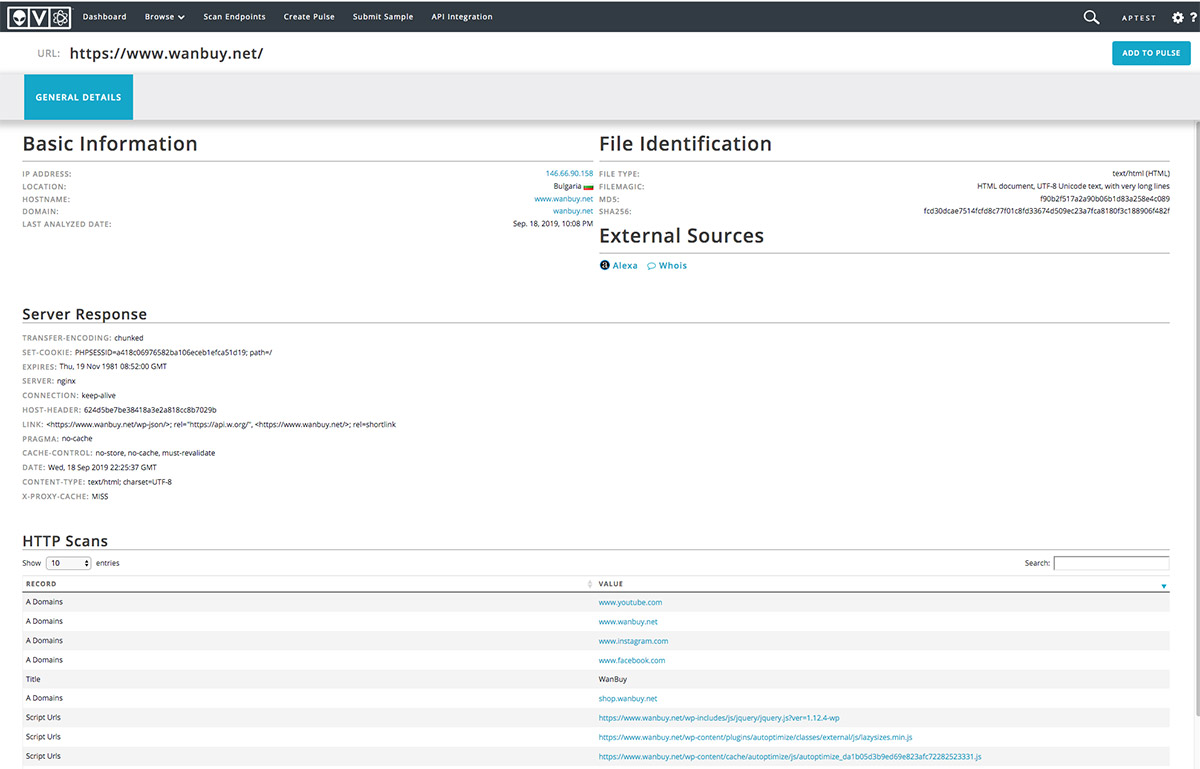Image resolution: width=1200 pixels, height=769 pixels.
Task: Click the Add to Pulse button
Action: coord(1151,53)
